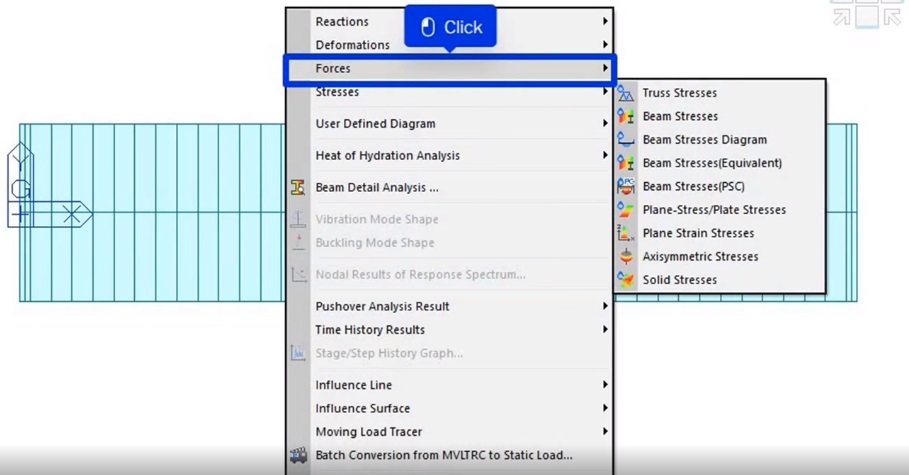
Task: Expand the Time History Results arrow
Action: pos(605,329)
